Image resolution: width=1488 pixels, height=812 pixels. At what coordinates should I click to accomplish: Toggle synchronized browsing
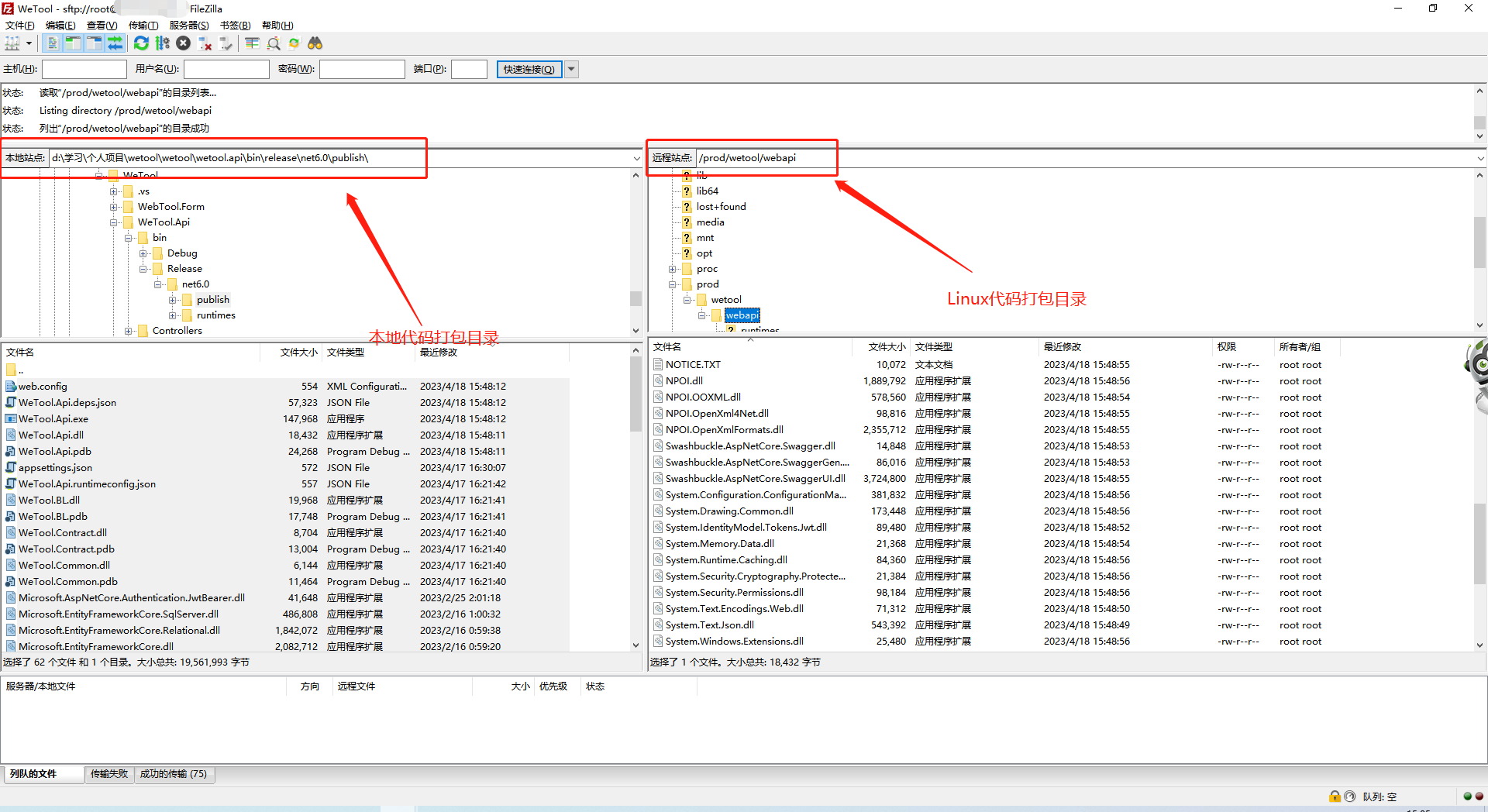pyautogui.click(x=294, y=43)
